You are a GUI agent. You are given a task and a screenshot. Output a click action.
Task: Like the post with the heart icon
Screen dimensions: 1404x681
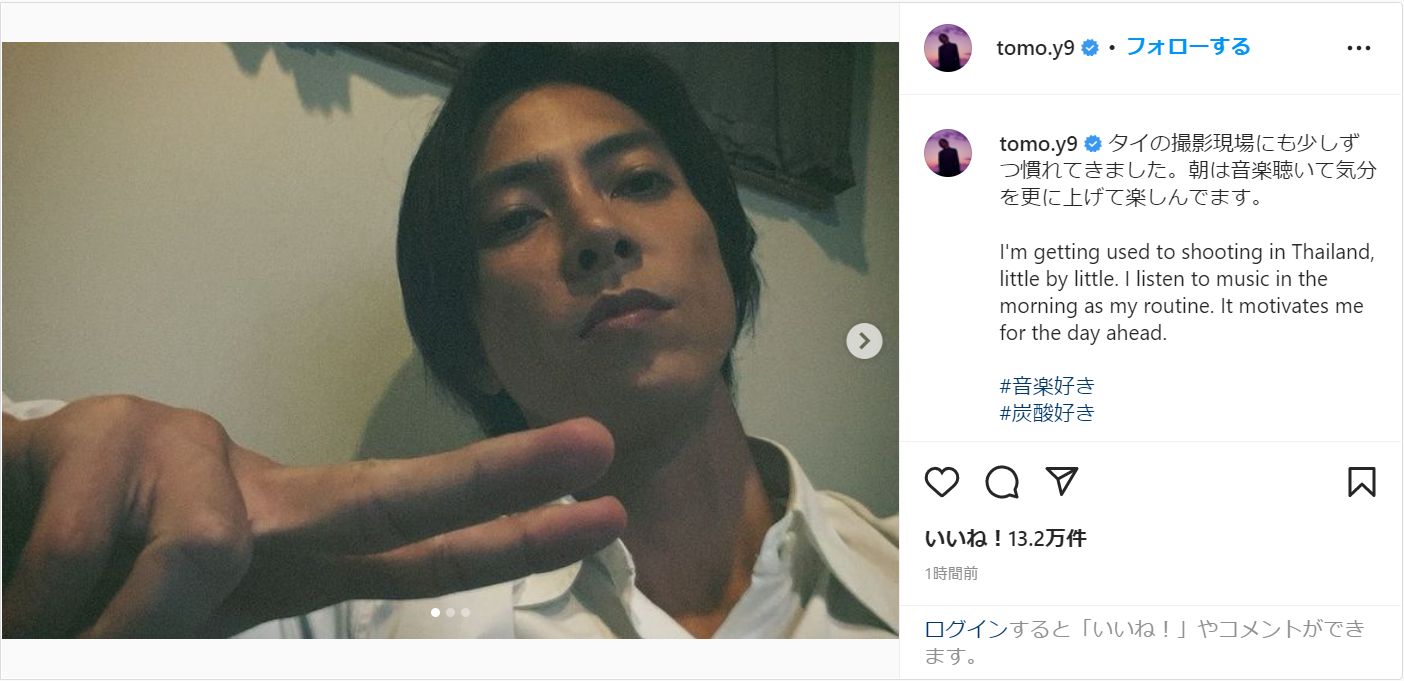(942, 482)
